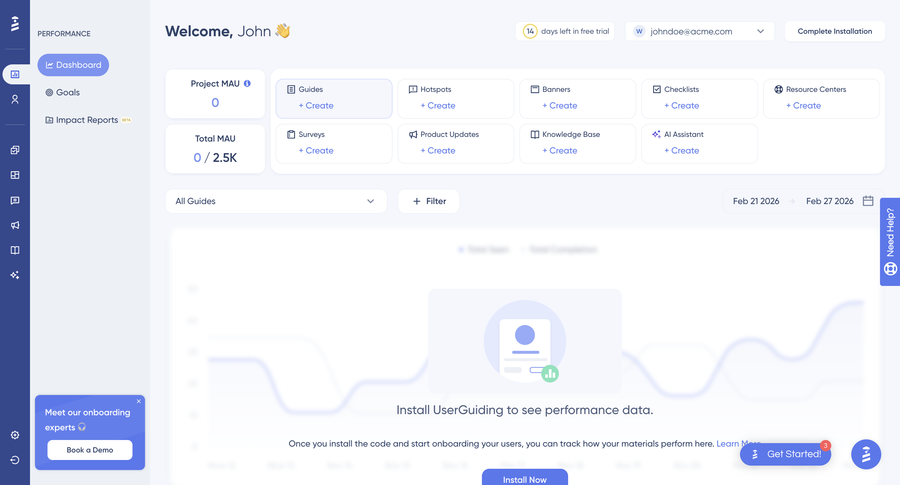Click the Project MAU info icon
The image size is (900, 485).
click(247, 83)
